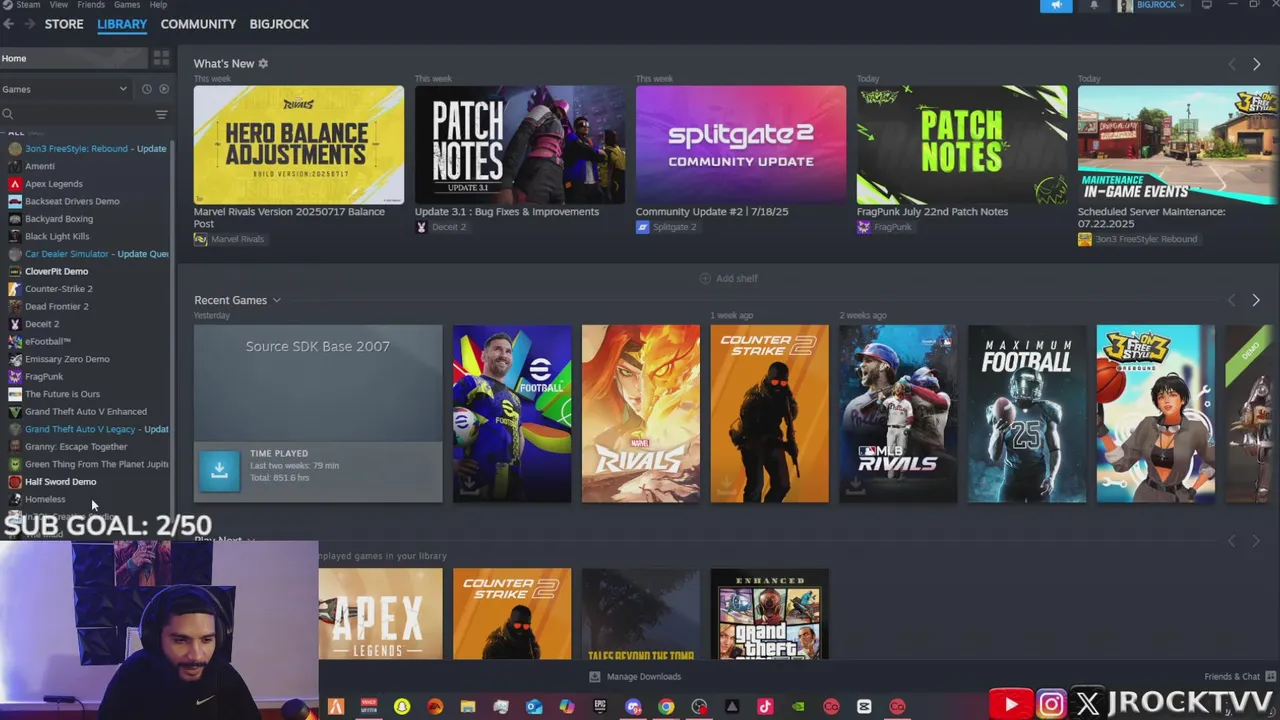Screen dimensions: 1280x720
Task: Open the Steam menu
Action: point(27,5)
